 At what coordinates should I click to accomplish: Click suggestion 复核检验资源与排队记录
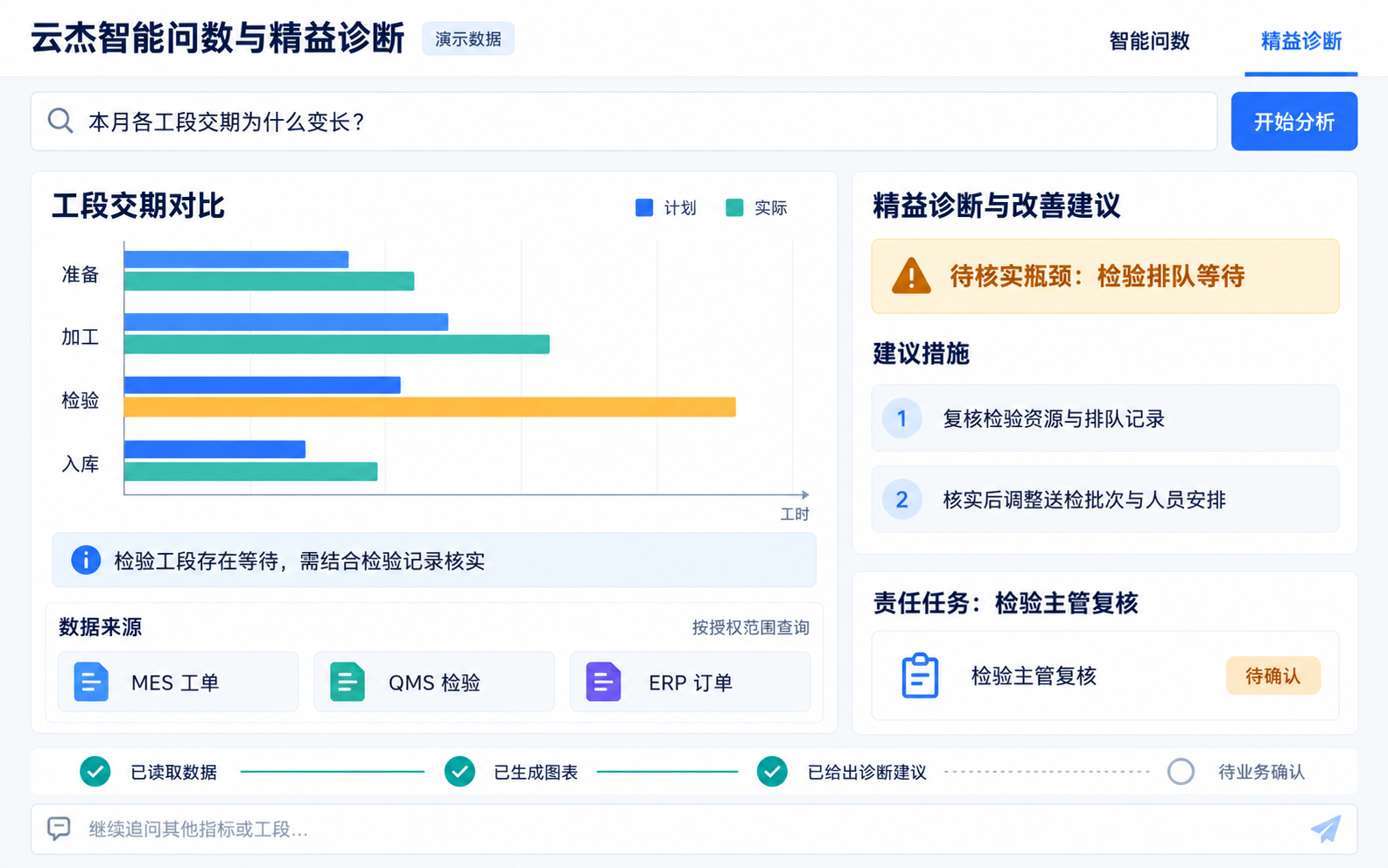click(x=1105, y=418)
